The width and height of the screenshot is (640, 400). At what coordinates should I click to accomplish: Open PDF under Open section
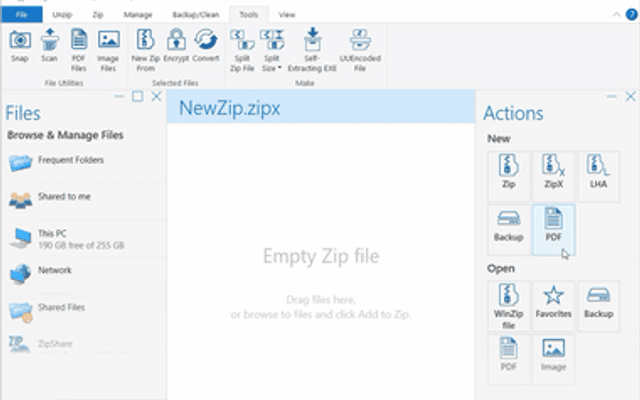click(x=509, y=359)
